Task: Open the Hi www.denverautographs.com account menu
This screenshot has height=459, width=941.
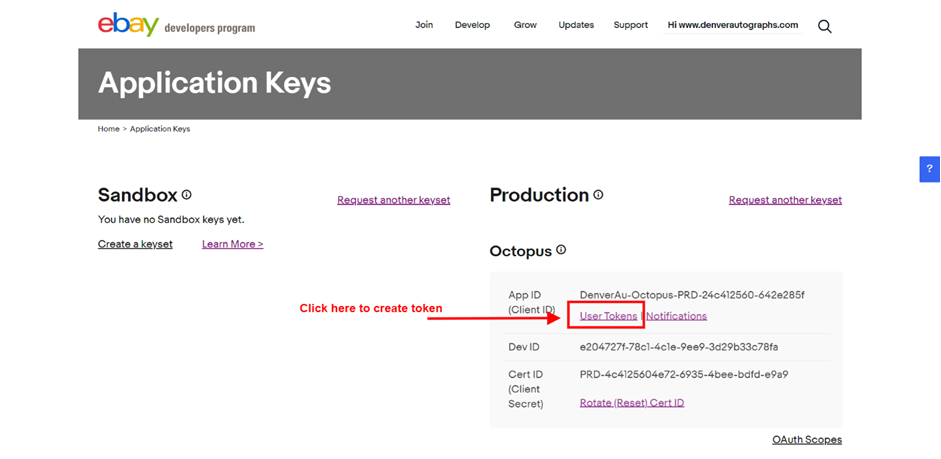Action: (733, 25)
